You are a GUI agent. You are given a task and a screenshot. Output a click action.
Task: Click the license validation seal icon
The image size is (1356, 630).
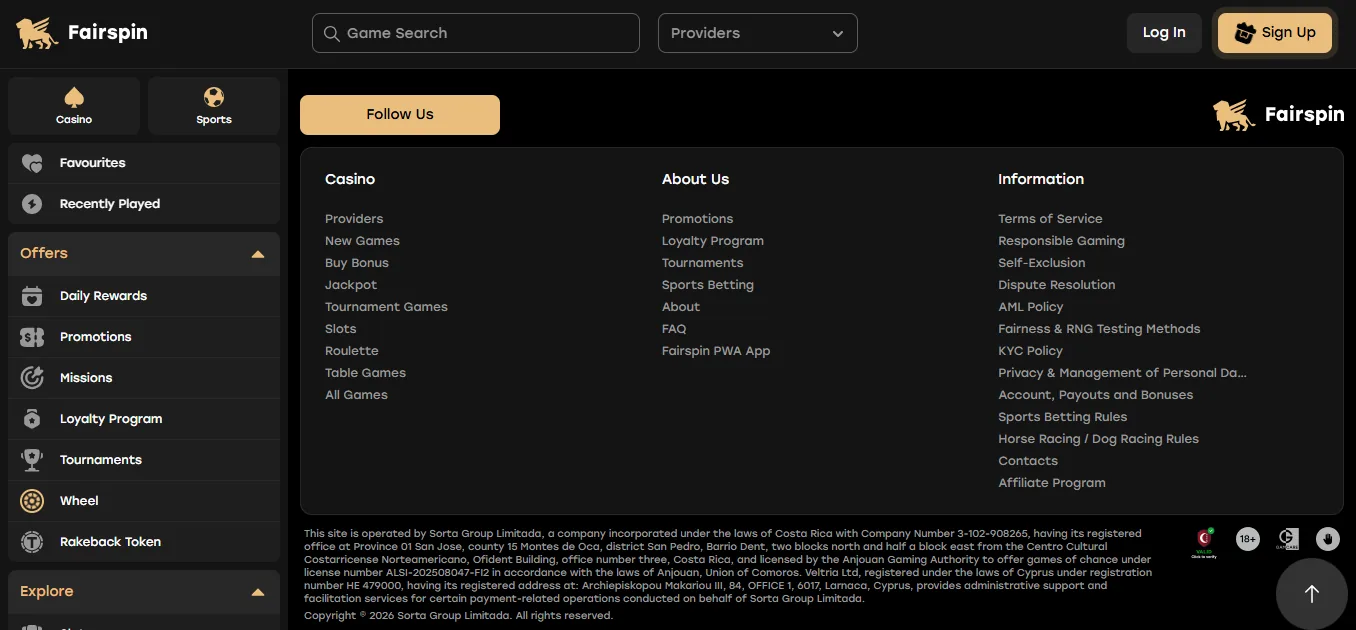tap(1205, 543)
